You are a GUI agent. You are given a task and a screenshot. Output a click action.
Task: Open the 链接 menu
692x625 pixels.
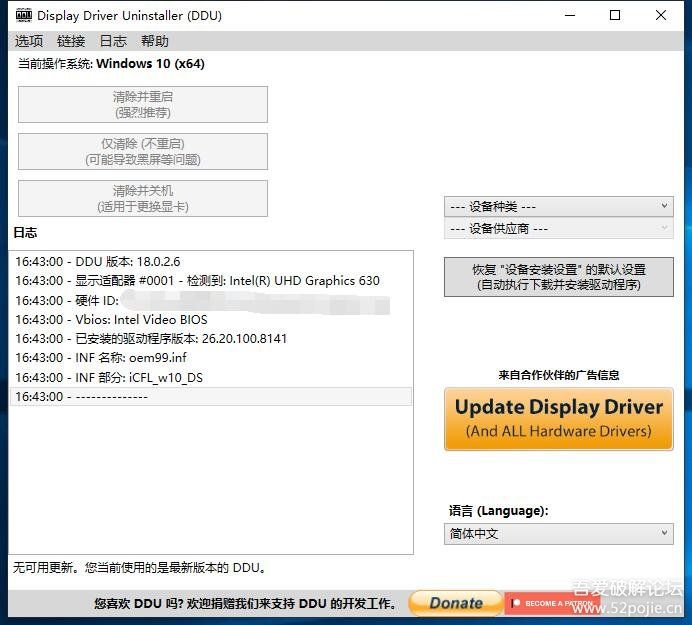coord(71,41)
